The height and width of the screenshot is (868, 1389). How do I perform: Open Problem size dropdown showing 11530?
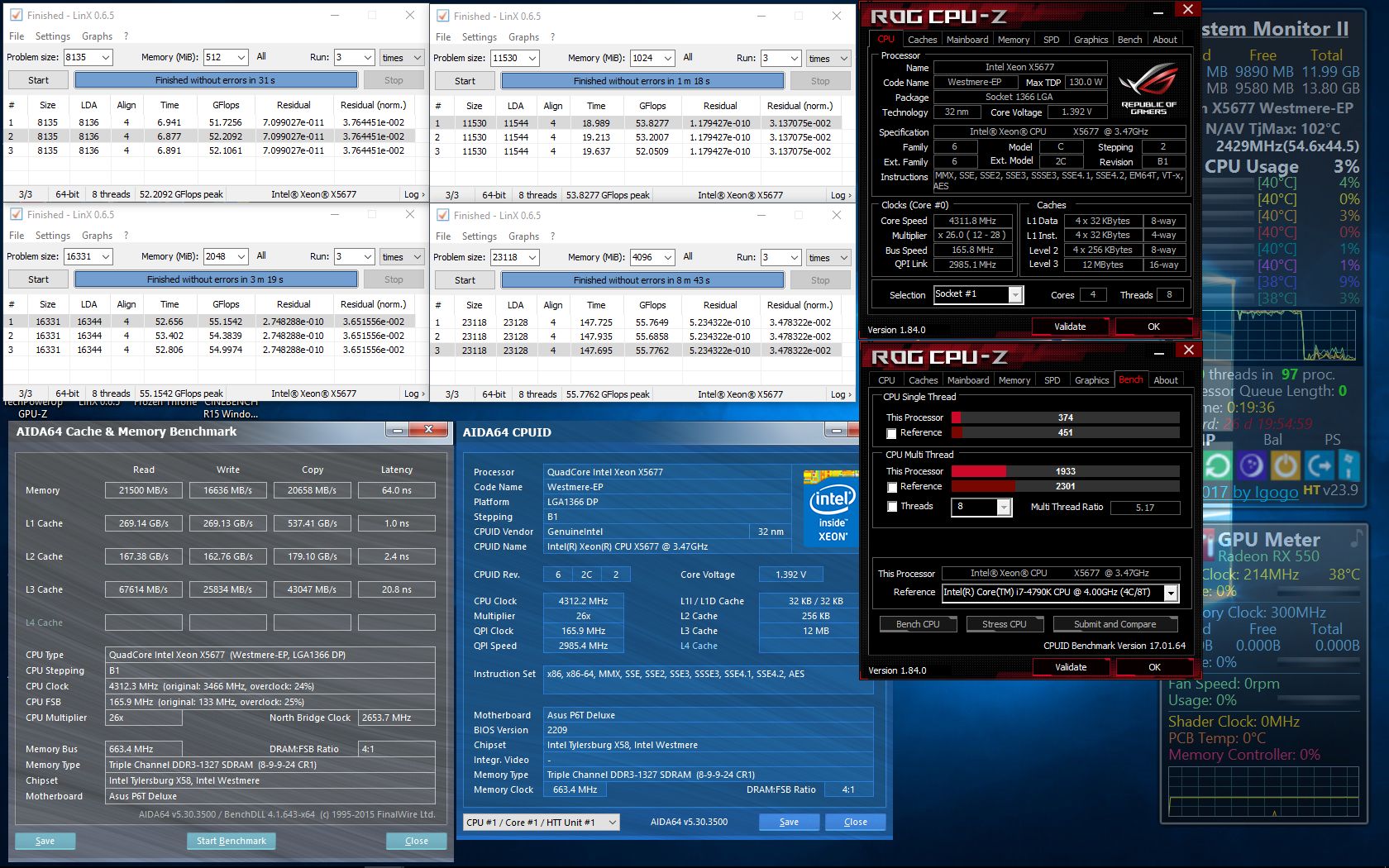coord(532,58)
